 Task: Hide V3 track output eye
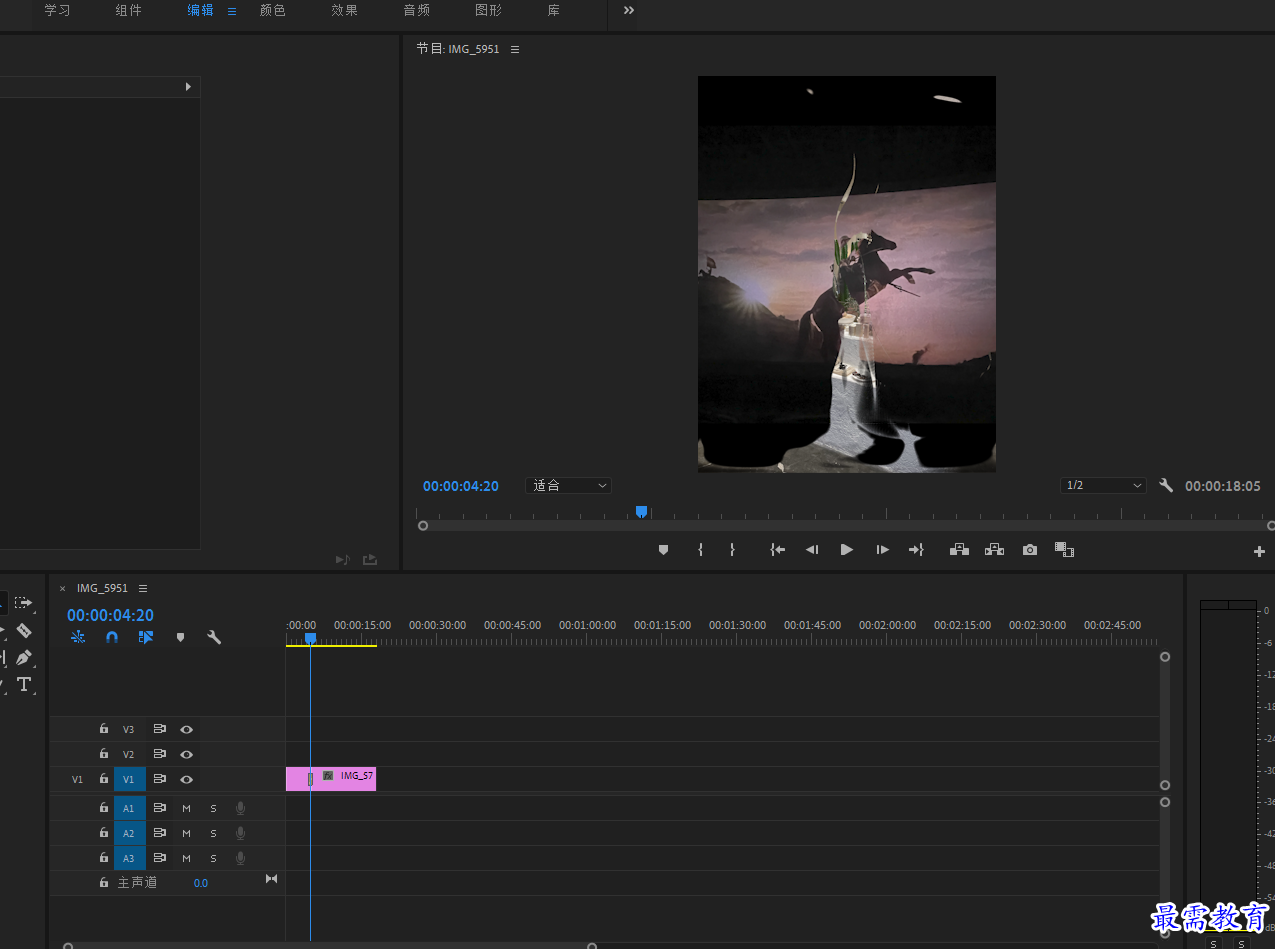[x=186, y=729]
